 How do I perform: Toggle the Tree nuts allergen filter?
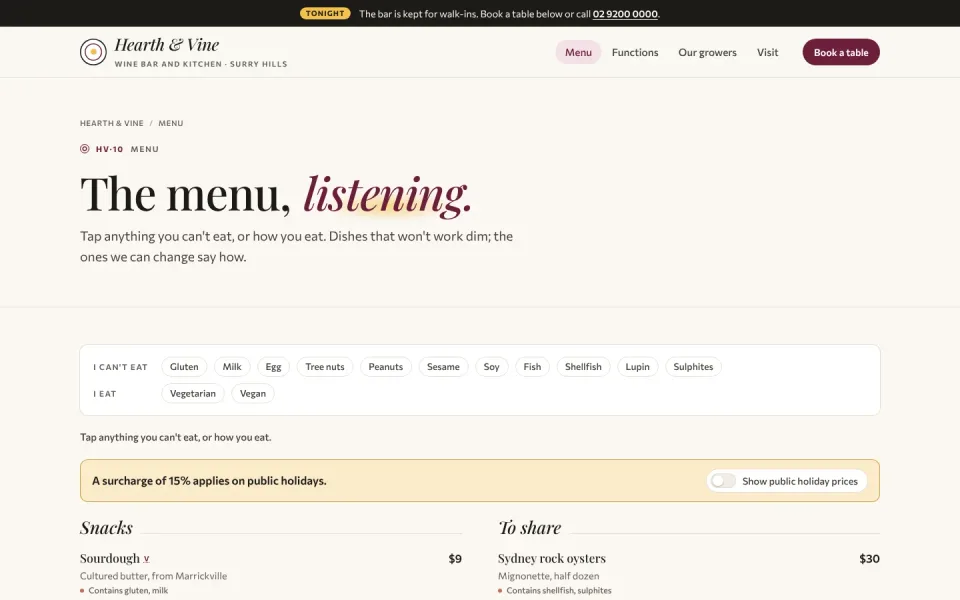tap(325, 367)
